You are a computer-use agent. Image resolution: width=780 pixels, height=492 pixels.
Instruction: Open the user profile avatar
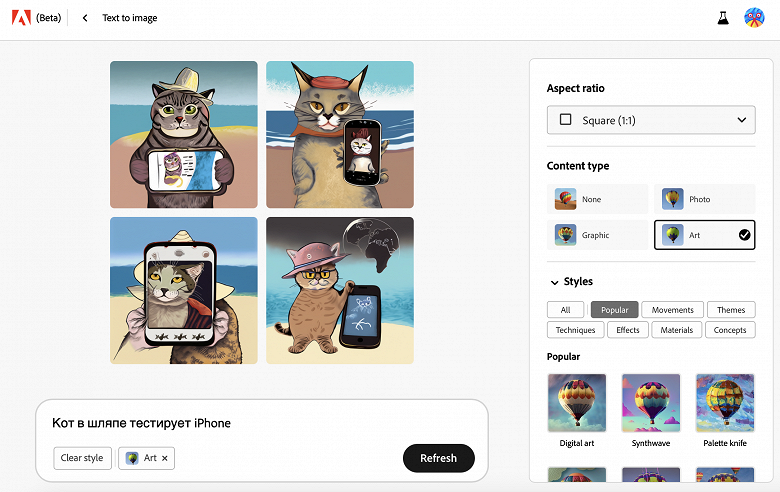click(x=754, y=18)
